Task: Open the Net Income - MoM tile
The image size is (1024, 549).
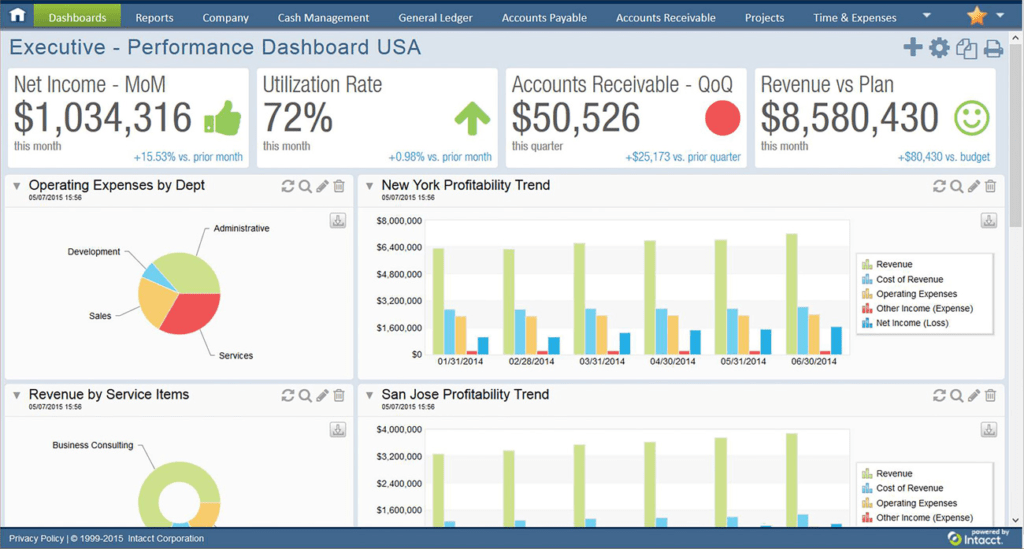Action: point(128,118)
